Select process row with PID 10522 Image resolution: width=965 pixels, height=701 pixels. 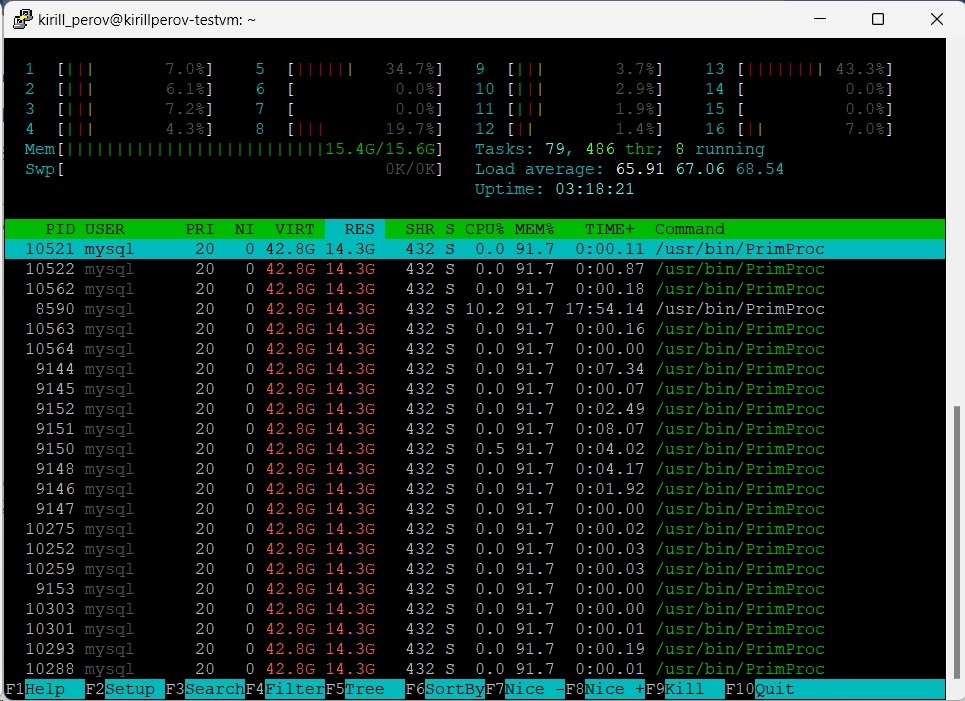click(x=400, y=269)
